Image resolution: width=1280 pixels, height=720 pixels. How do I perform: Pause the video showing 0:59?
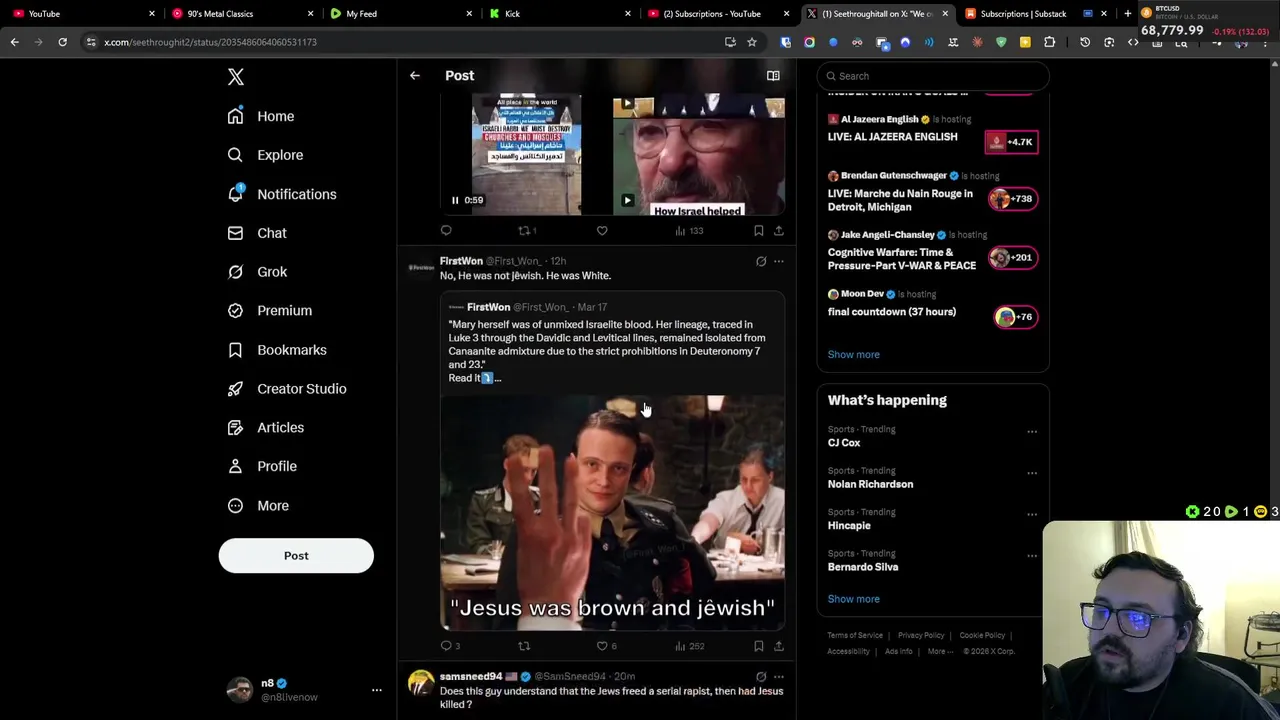[455, 200]
